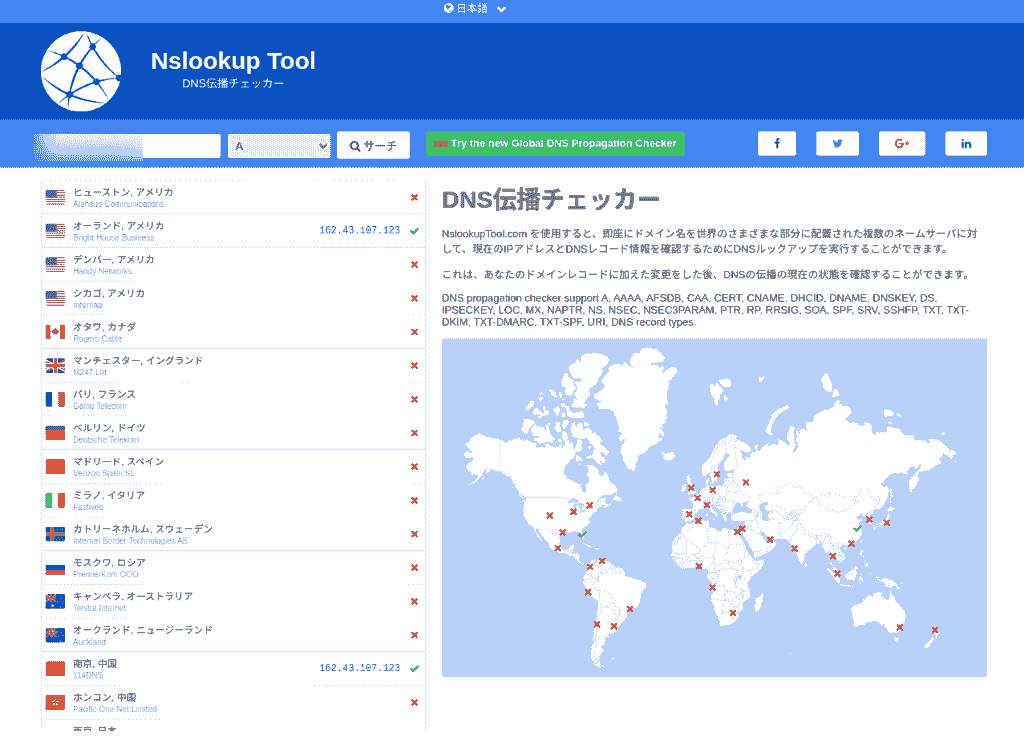Click the red X marker on South Africa

pyautogui.click(x=733, y=613)
